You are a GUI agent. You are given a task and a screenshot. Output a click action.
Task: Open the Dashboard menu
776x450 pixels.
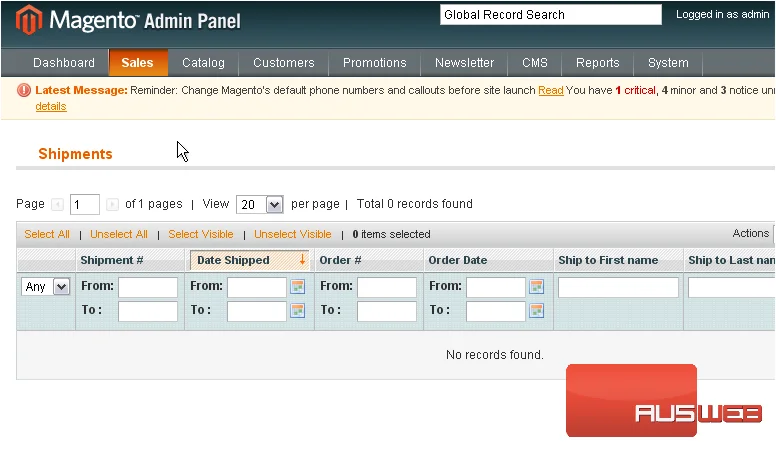point(64,63)
